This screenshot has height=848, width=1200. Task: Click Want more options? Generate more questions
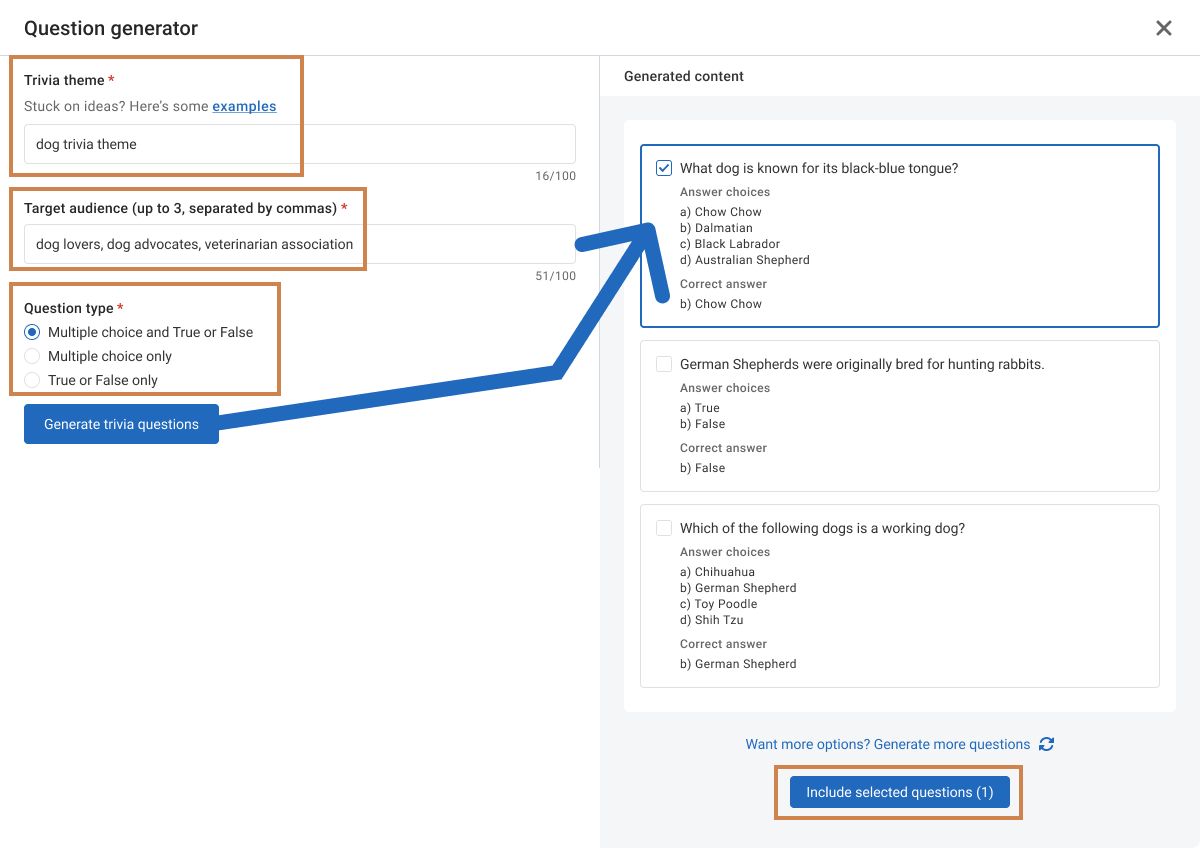(887, 744)
